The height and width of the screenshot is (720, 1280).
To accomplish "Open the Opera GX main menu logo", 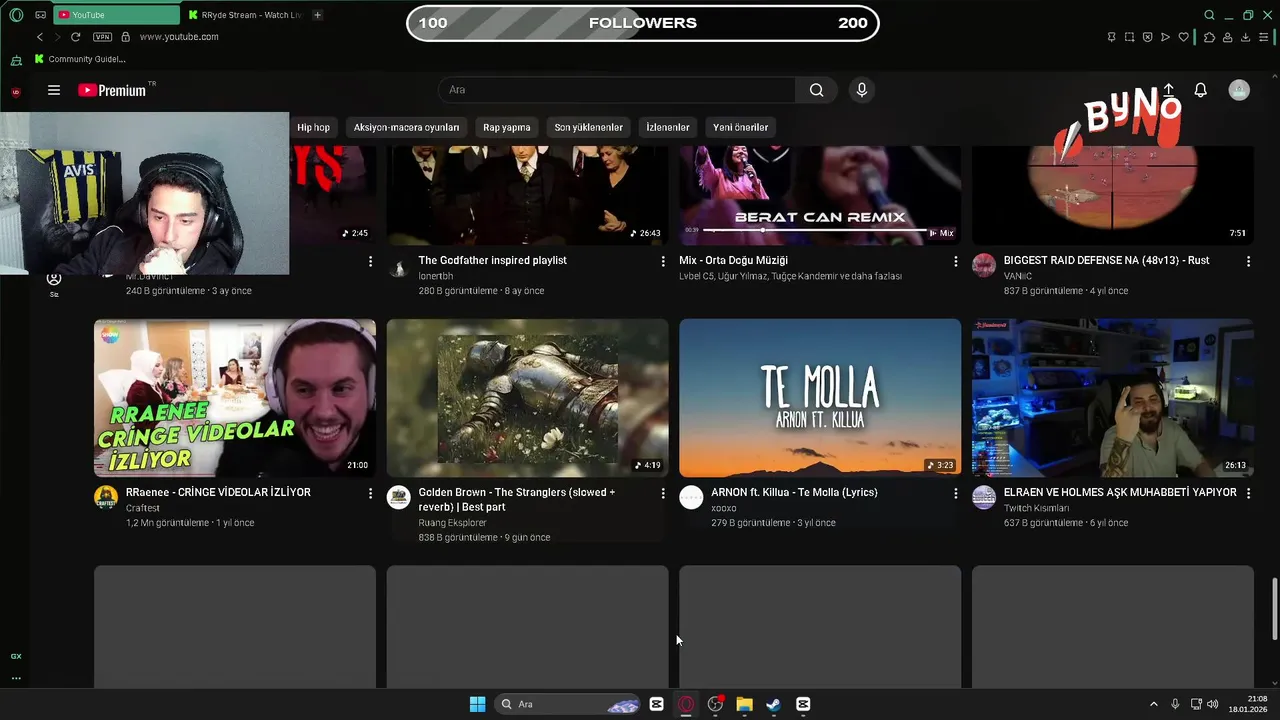I will coord(16,15).
